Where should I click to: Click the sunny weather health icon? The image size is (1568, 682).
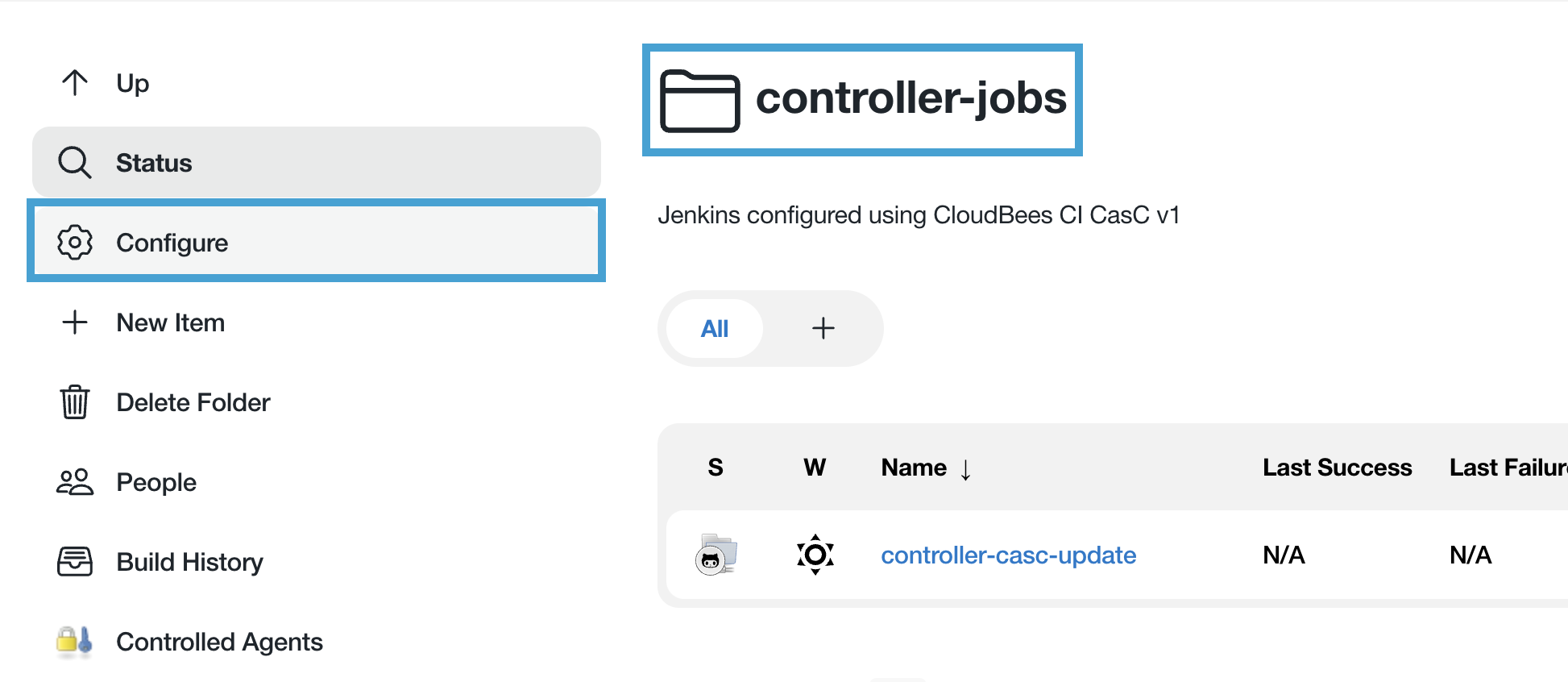pyautogui.click(x=815, y=555)
